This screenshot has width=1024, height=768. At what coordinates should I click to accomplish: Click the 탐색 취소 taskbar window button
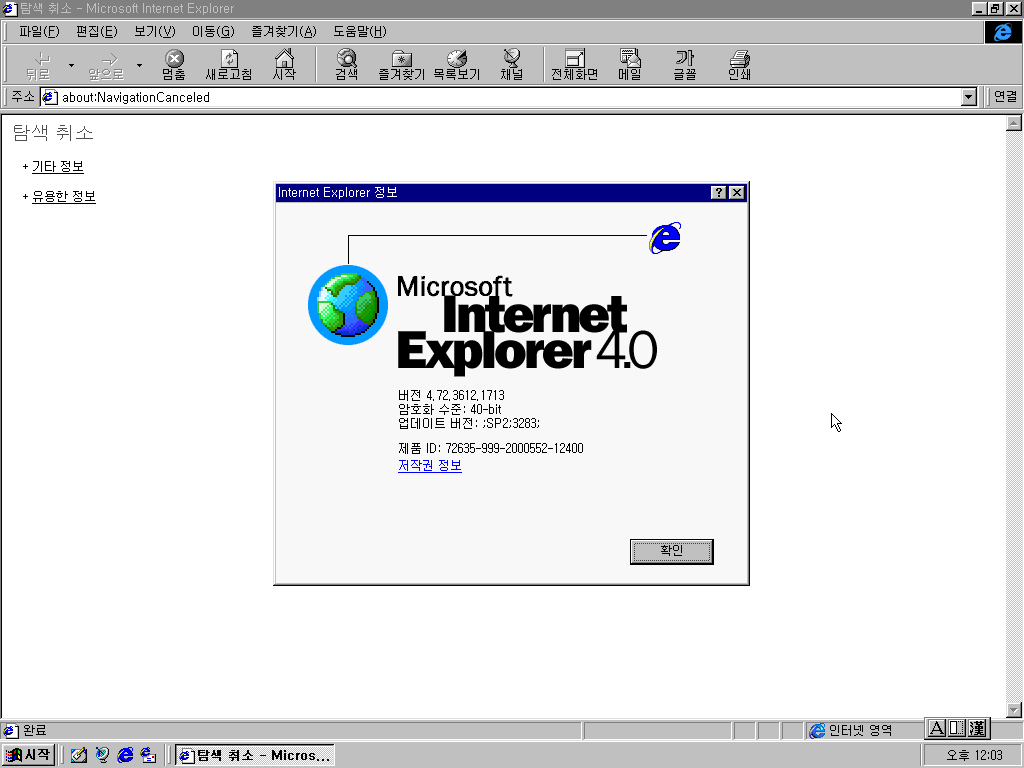tap(255, 755)
